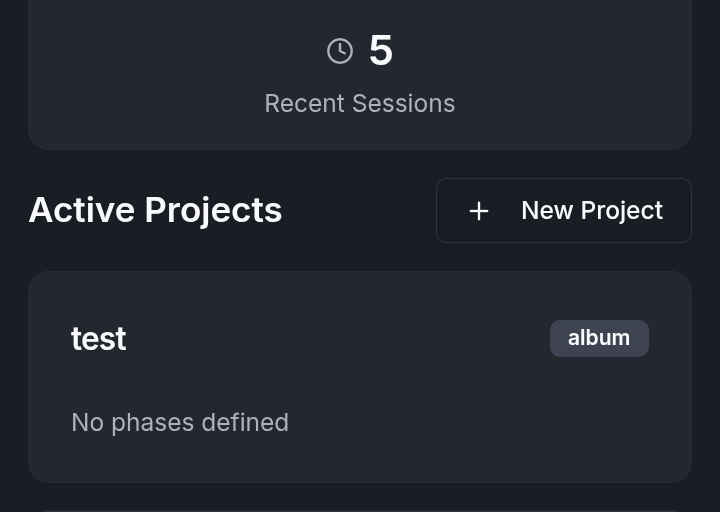This screenshot has width=720, height=512.
Task: Create a new project with New Project button
Action: point(564,211)
